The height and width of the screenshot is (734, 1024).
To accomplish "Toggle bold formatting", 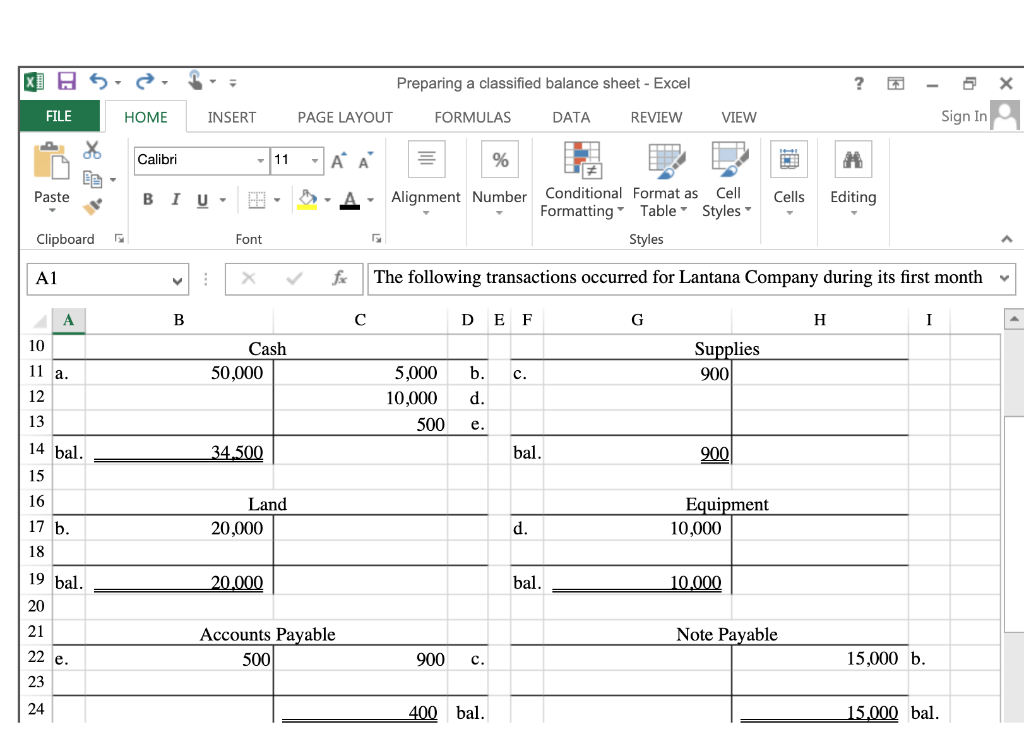I will coord(147,199).
